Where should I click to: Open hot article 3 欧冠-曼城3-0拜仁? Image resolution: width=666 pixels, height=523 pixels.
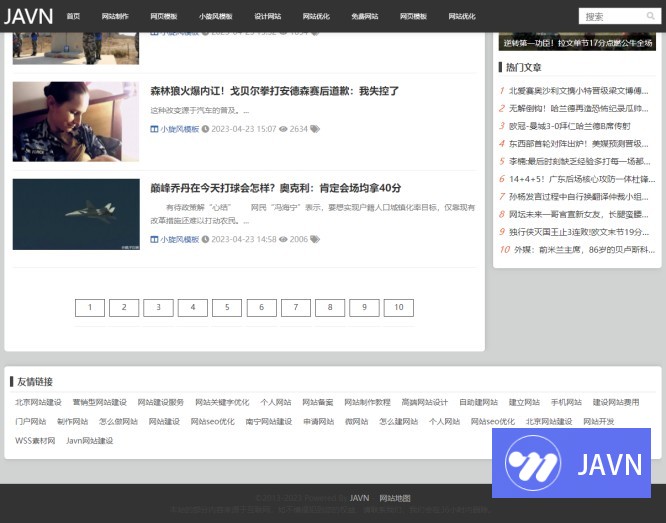coord(570,126)
